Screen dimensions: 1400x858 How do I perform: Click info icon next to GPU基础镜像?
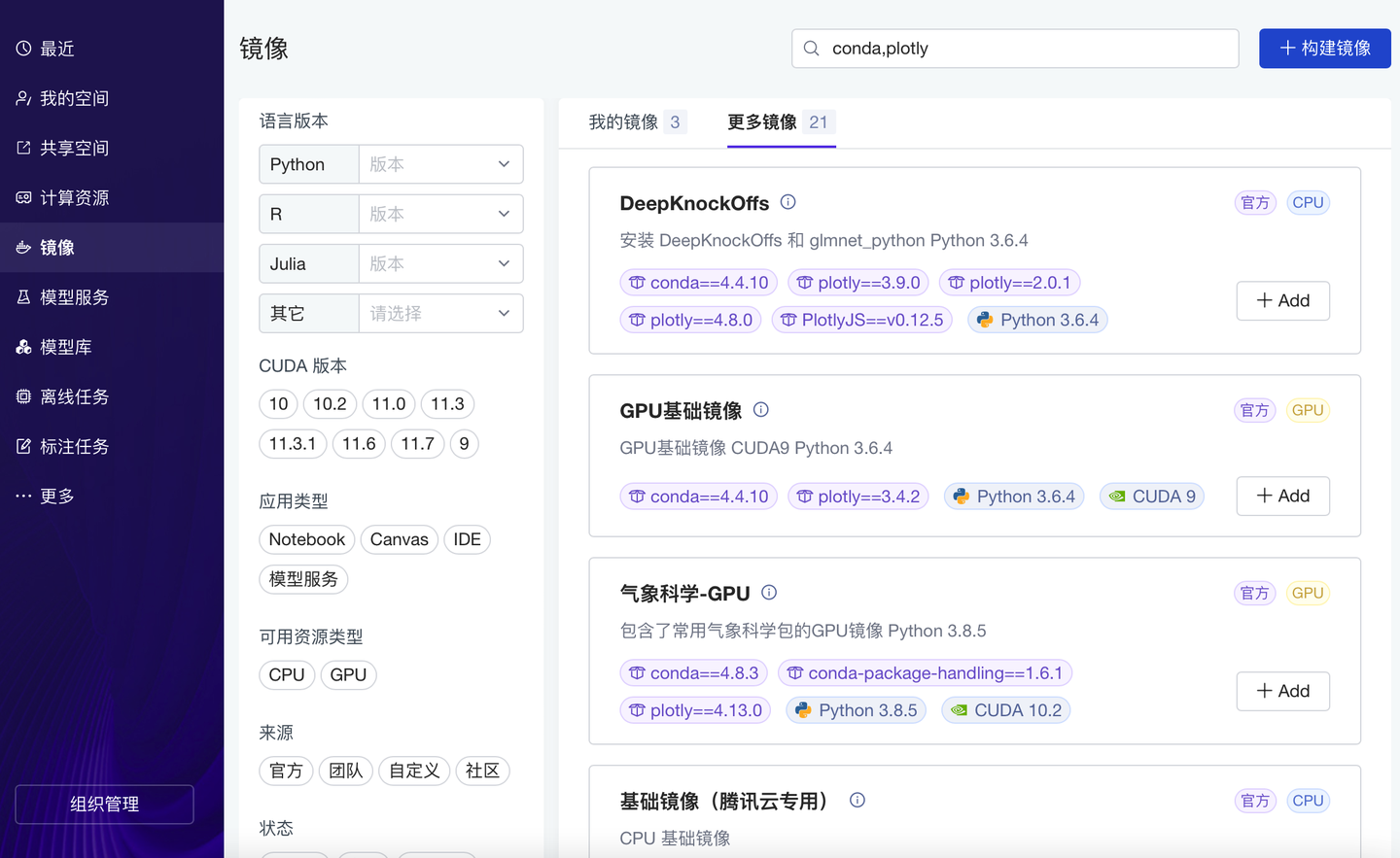(761, 410)
